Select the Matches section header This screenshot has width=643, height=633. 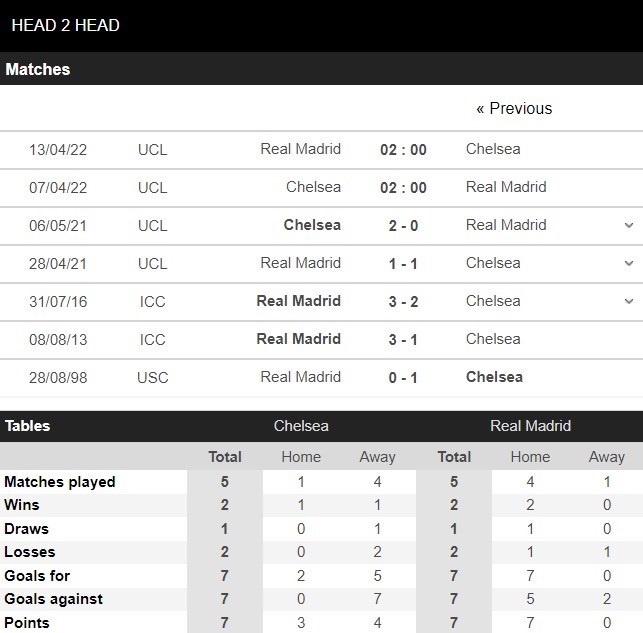38,69
